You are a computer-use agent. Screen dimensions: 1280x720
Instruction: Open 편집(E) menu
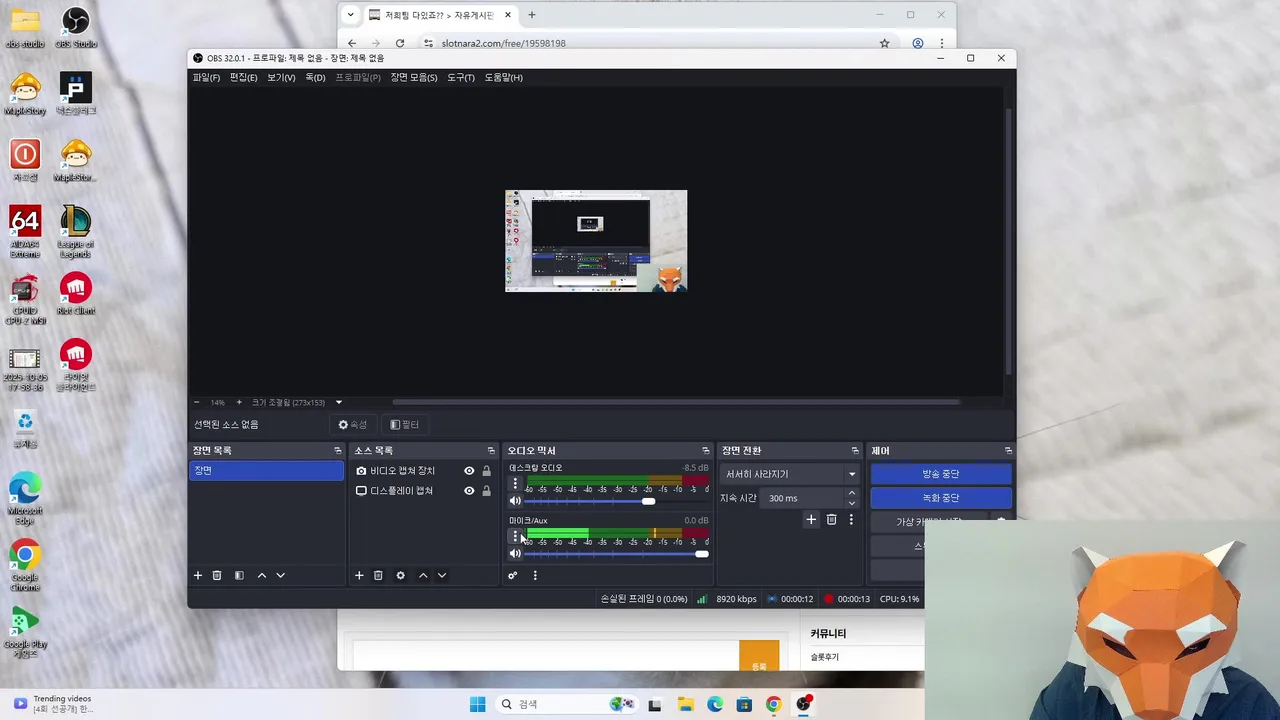click(243, 77)
